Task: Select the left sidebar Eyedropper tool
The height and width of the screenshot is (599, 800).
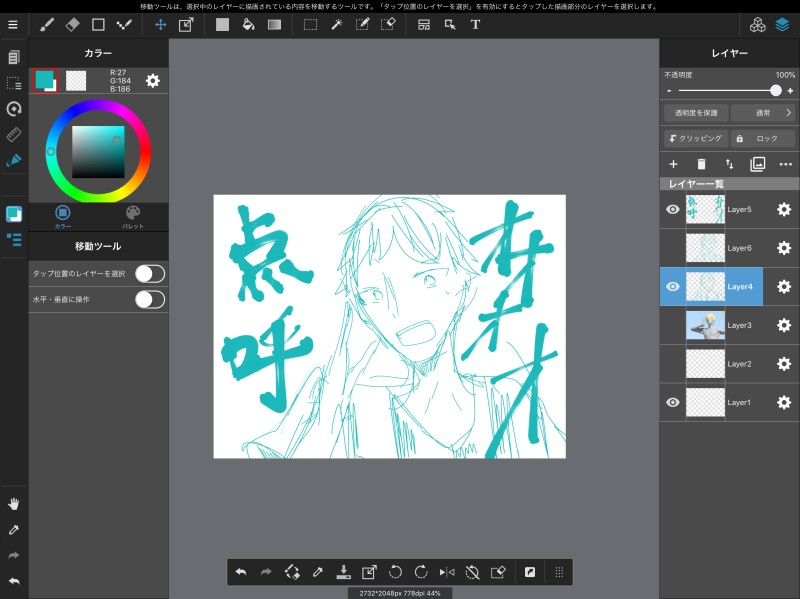Action: pos(14,530)
